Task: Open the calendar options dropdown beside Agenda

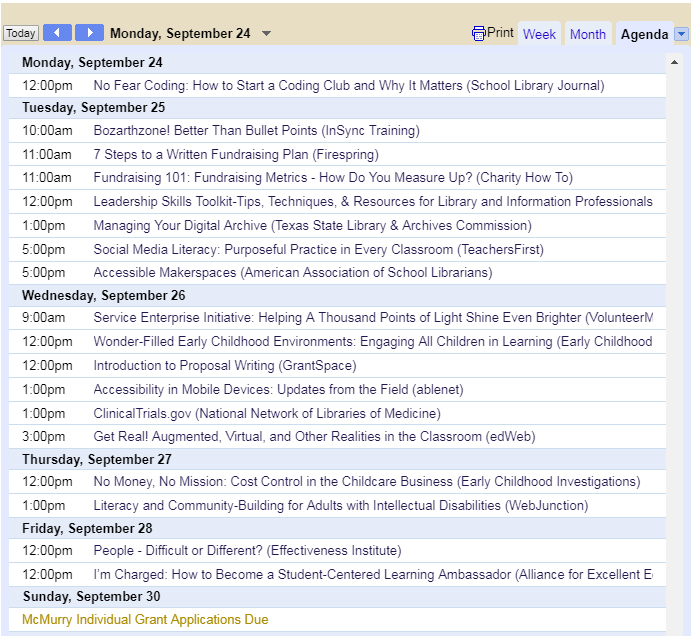Action: pos(682,34)
